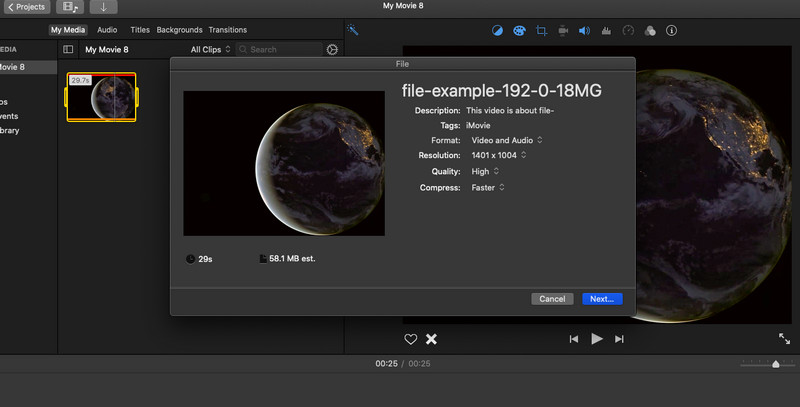800x407 pixels.
Task: Toggle the sidebar list view icon
Action: coord(68,49)
